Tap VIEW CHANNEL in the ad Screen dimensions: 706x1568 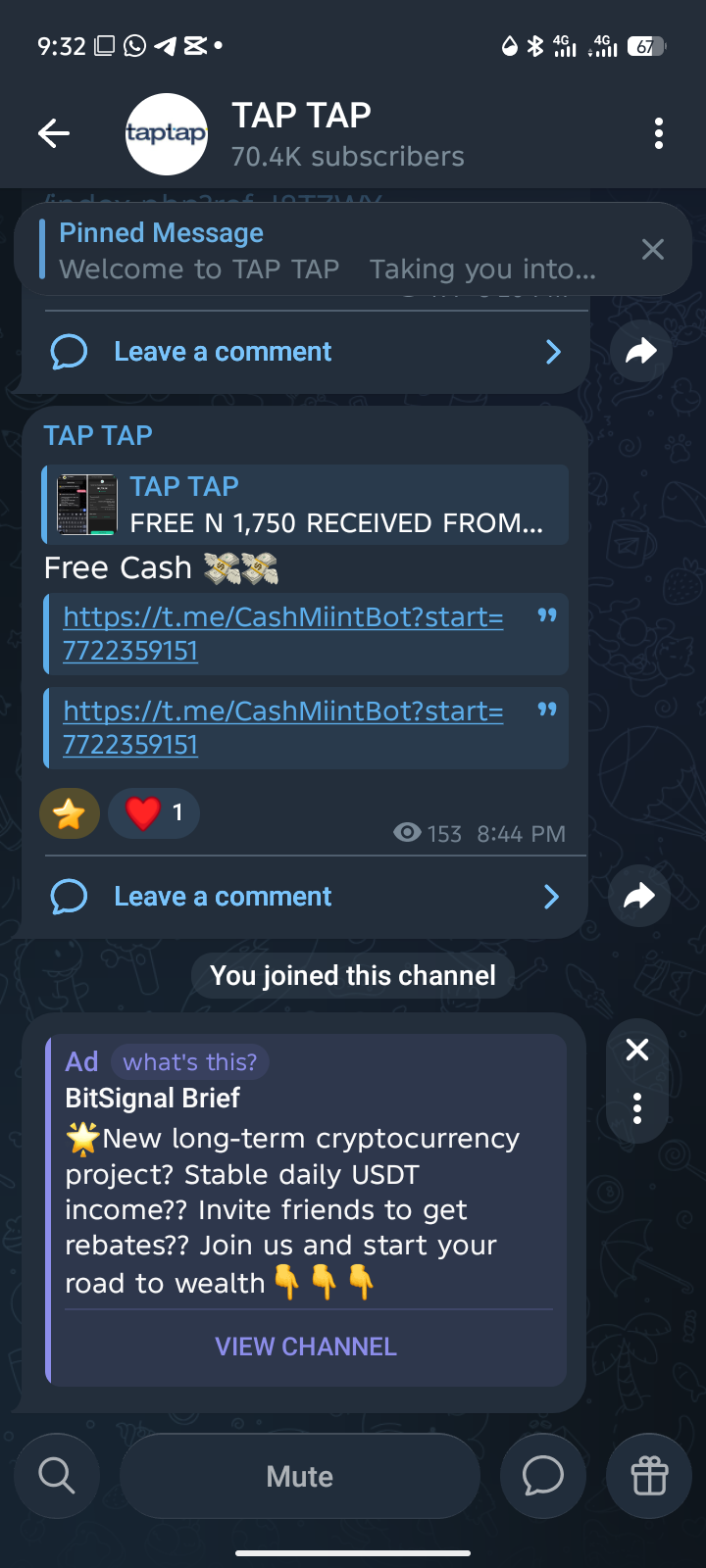point(306,1347)
